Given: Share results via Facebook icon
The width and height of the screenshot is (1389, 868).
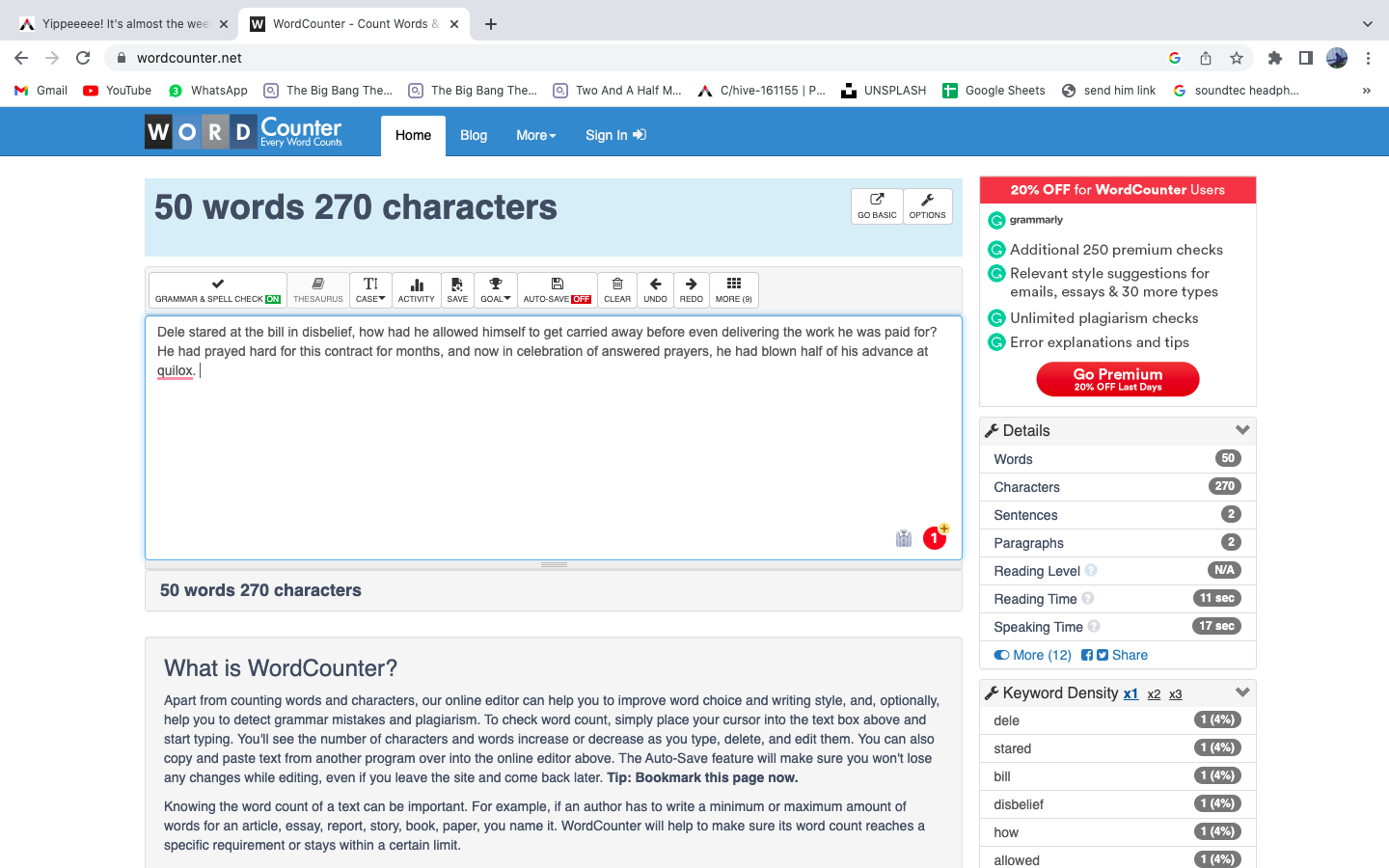Looking at the screenshot, I should [x=1087, y=655].
